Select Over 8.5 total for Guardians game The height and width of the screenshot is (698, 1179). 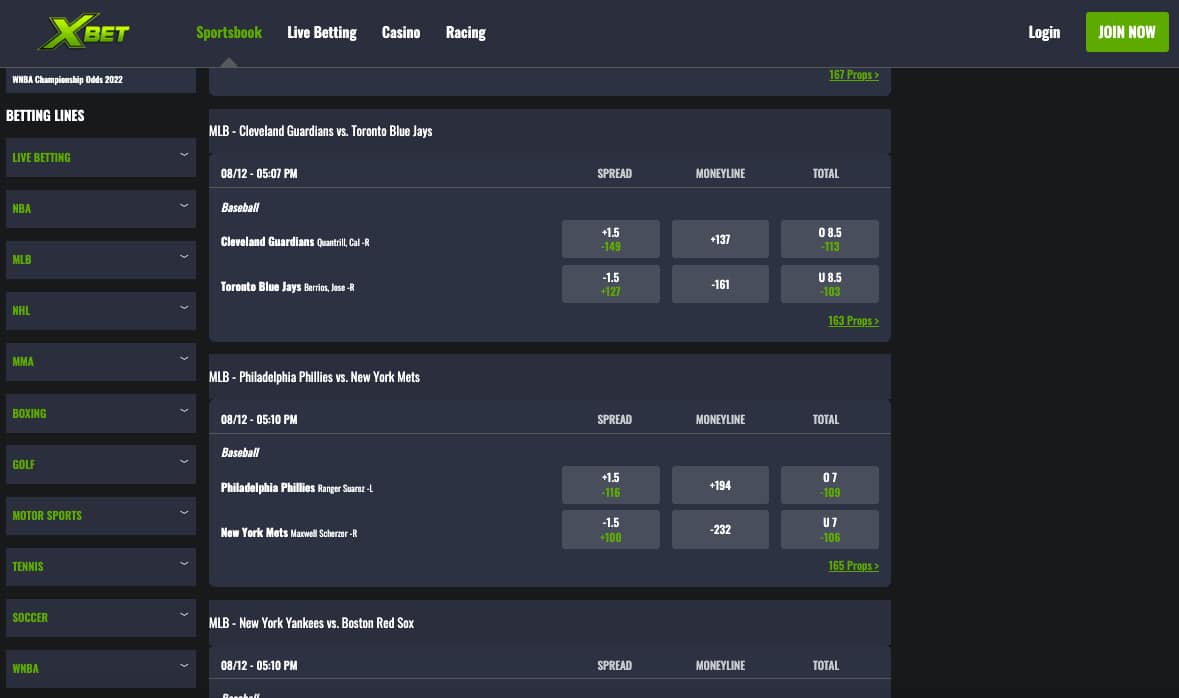(x=829, y=239)
